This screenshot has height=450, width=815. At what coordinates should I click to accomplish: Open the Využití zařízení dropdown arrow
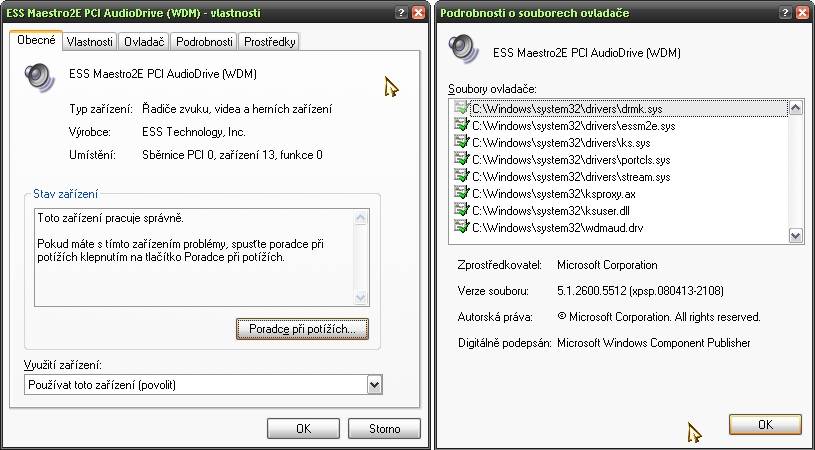(374, 385)
